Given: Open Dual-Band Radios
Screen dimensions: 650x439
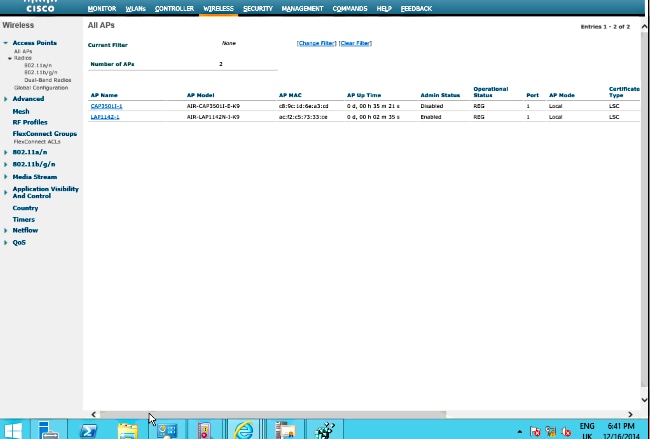Looking at the screenshot, I should 48,80.
